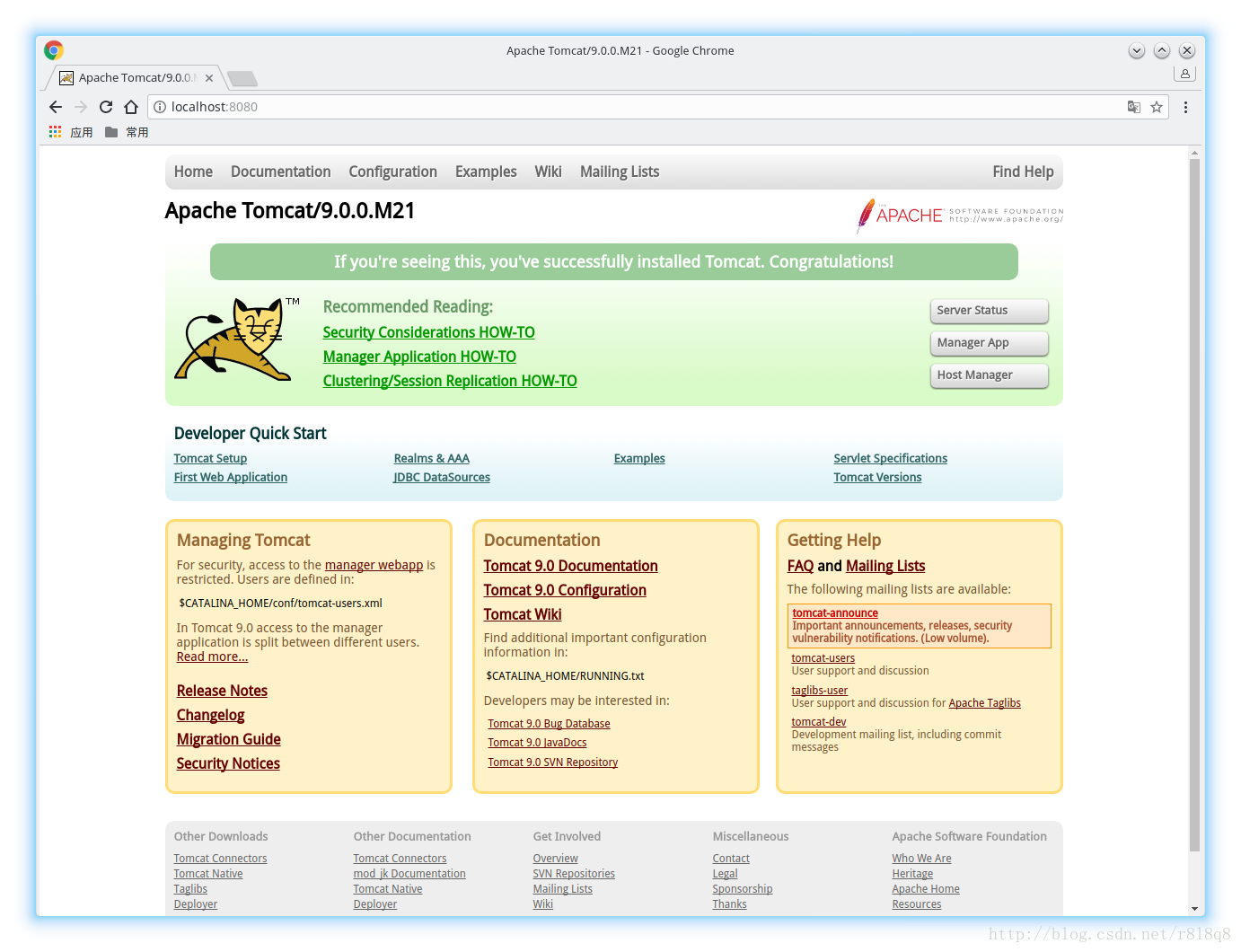This screenshot has height=952, width=1241.
Task: Open Mailing Lists in the navigation bar
Action: [620, 172]
